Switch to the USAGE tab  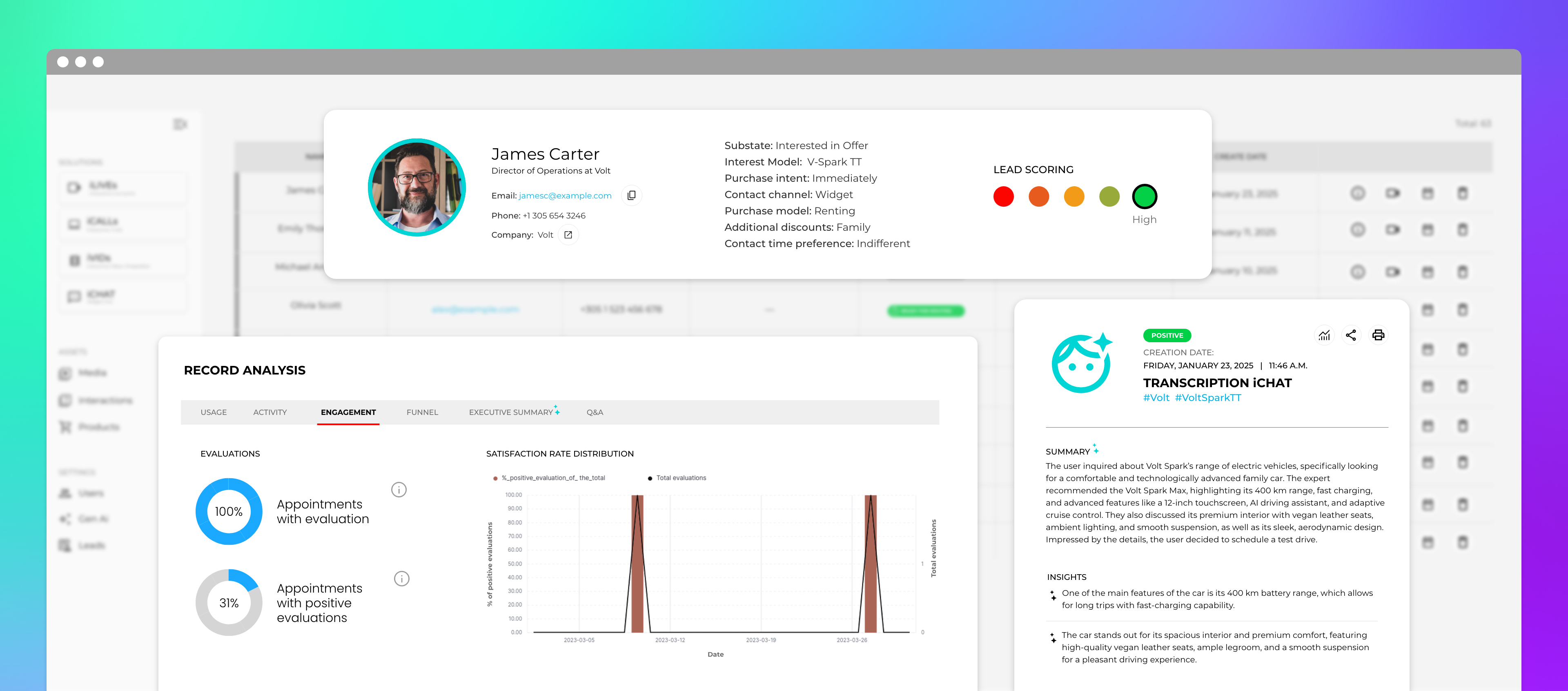[x=214, y=412]
